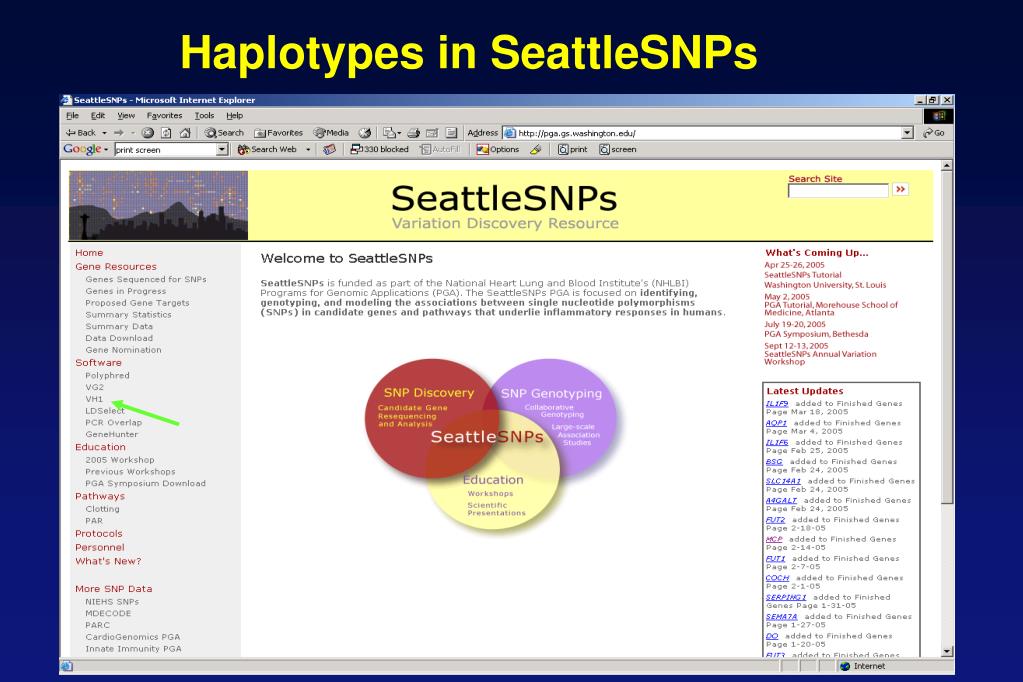This screenshot has height=682, width=1023.
Task: Find the word 'print' using Google toolbar button
Action: pos(573,149)
